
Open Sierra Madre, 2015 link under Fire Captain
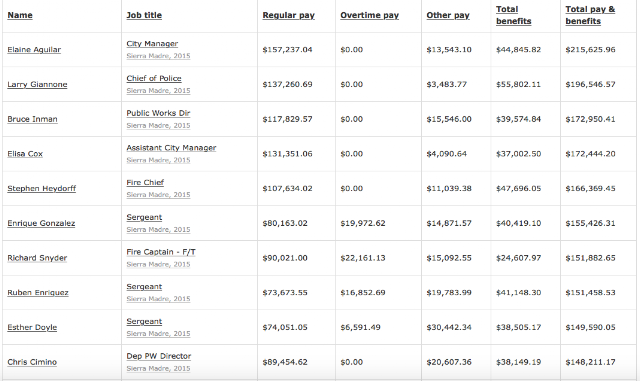point(158,264)
